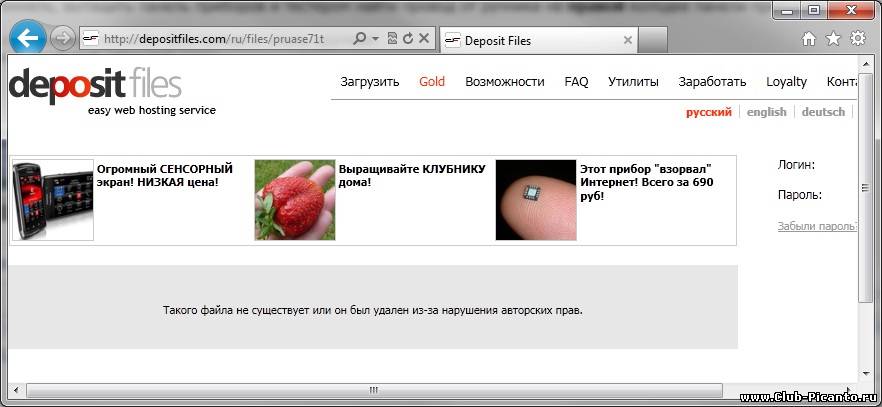Switch language to deutsch
Viewport: 882px width, 407px height.
click(x=823, y=112)
